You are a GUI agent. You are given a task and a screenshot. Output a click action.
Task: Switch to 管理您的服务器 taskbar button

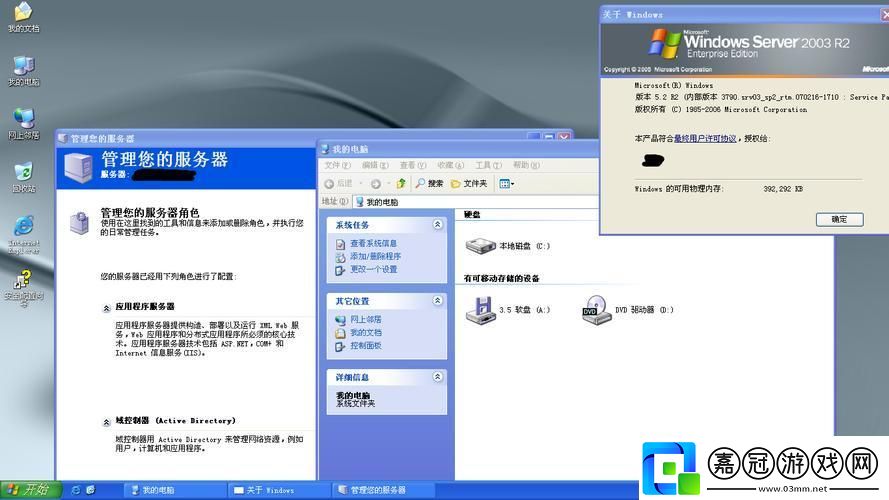click(383, 490)
